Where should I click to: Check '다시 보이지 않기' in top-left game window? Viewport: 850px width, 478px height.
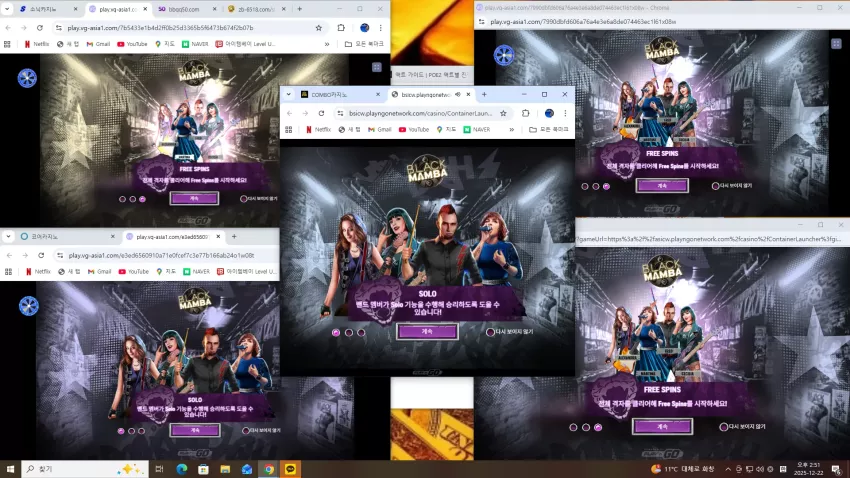243,198
